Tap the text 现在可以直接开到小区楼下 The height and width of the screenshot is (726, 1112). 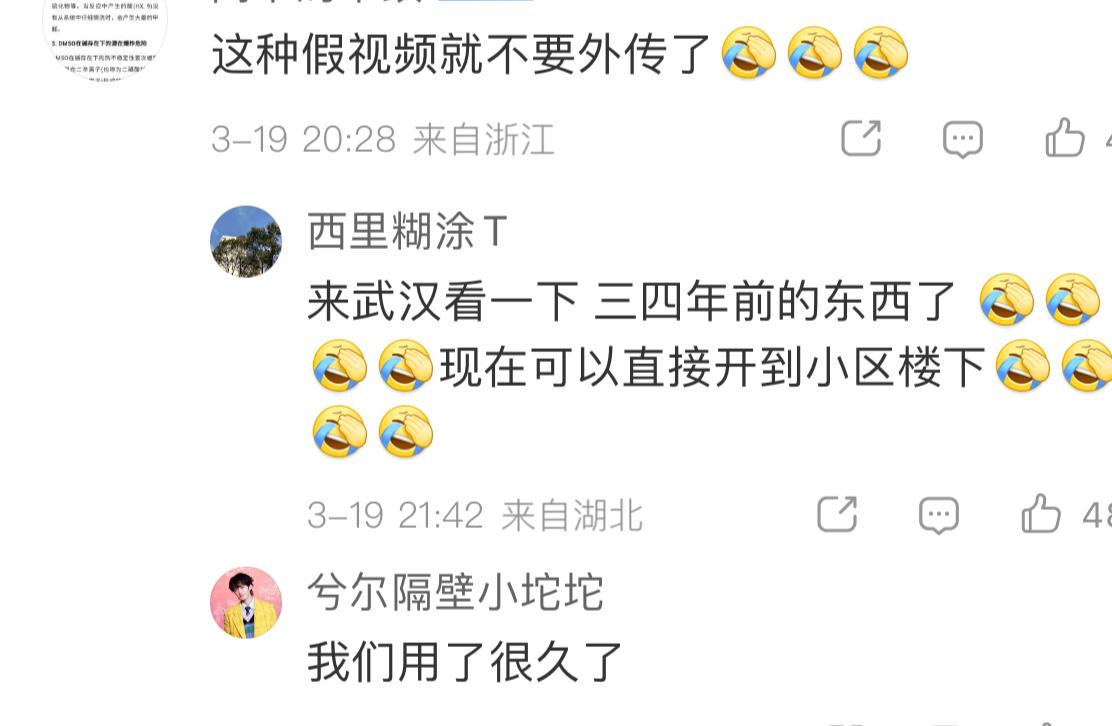[x=713, y=367]
